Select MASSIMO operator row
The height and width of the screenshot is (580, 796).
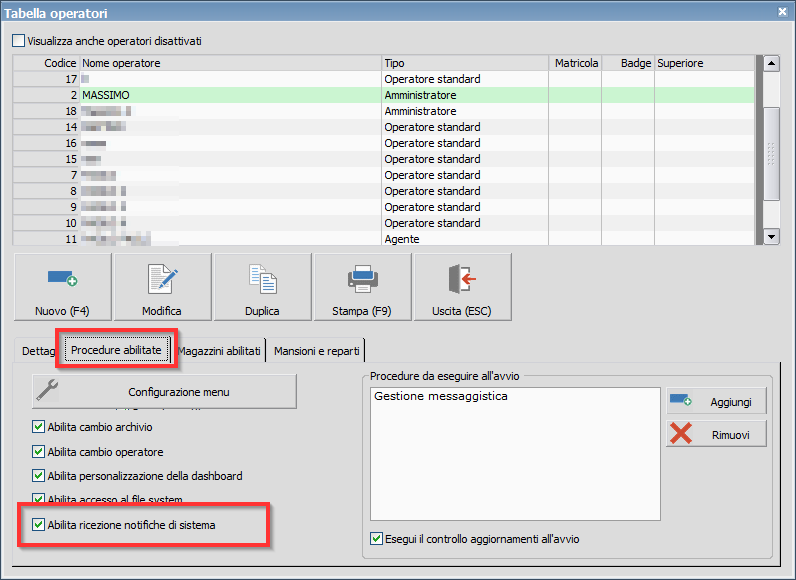[230, 95]
